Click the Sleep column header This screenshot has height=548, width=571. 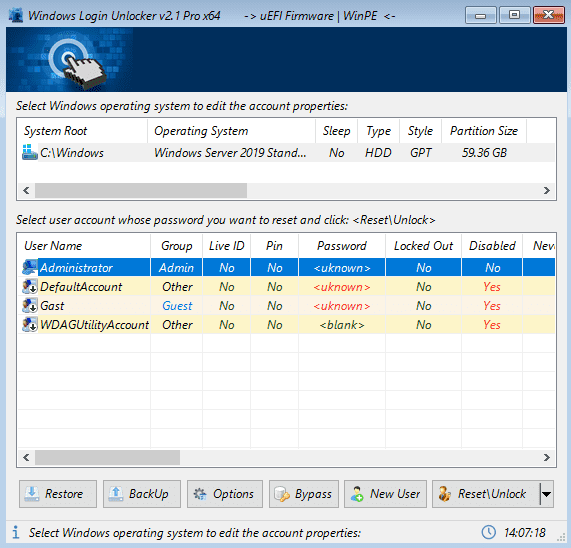[336, 131]
